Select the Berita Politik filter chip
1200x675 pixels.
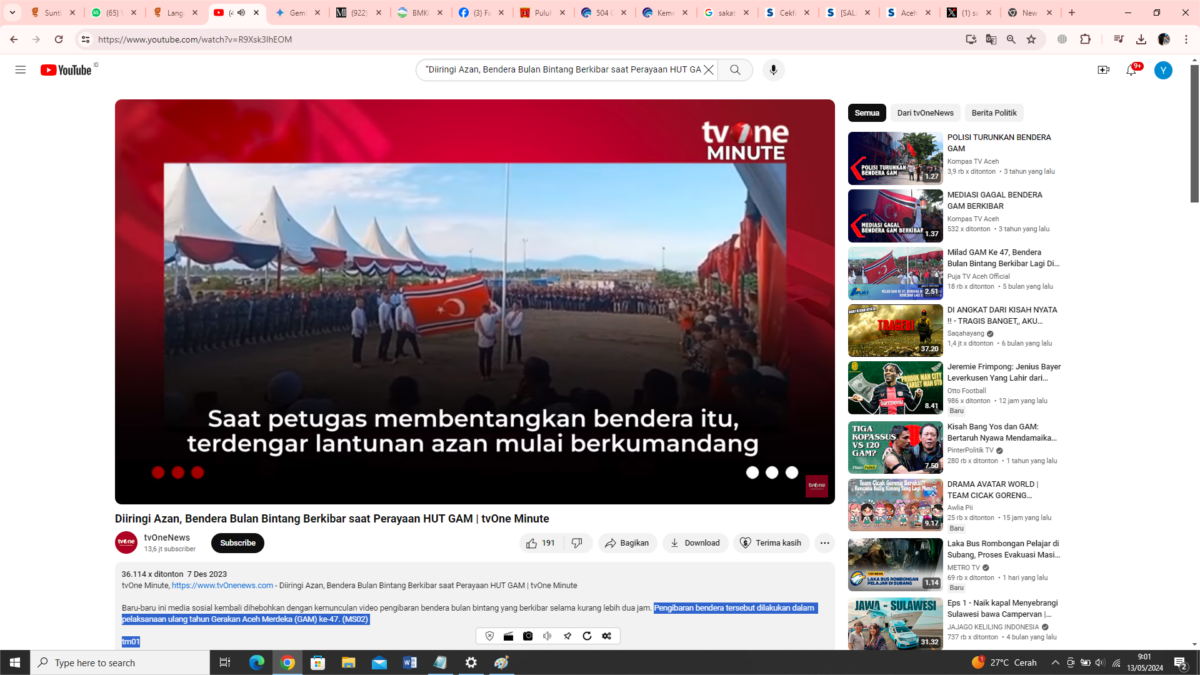(994, 112)
